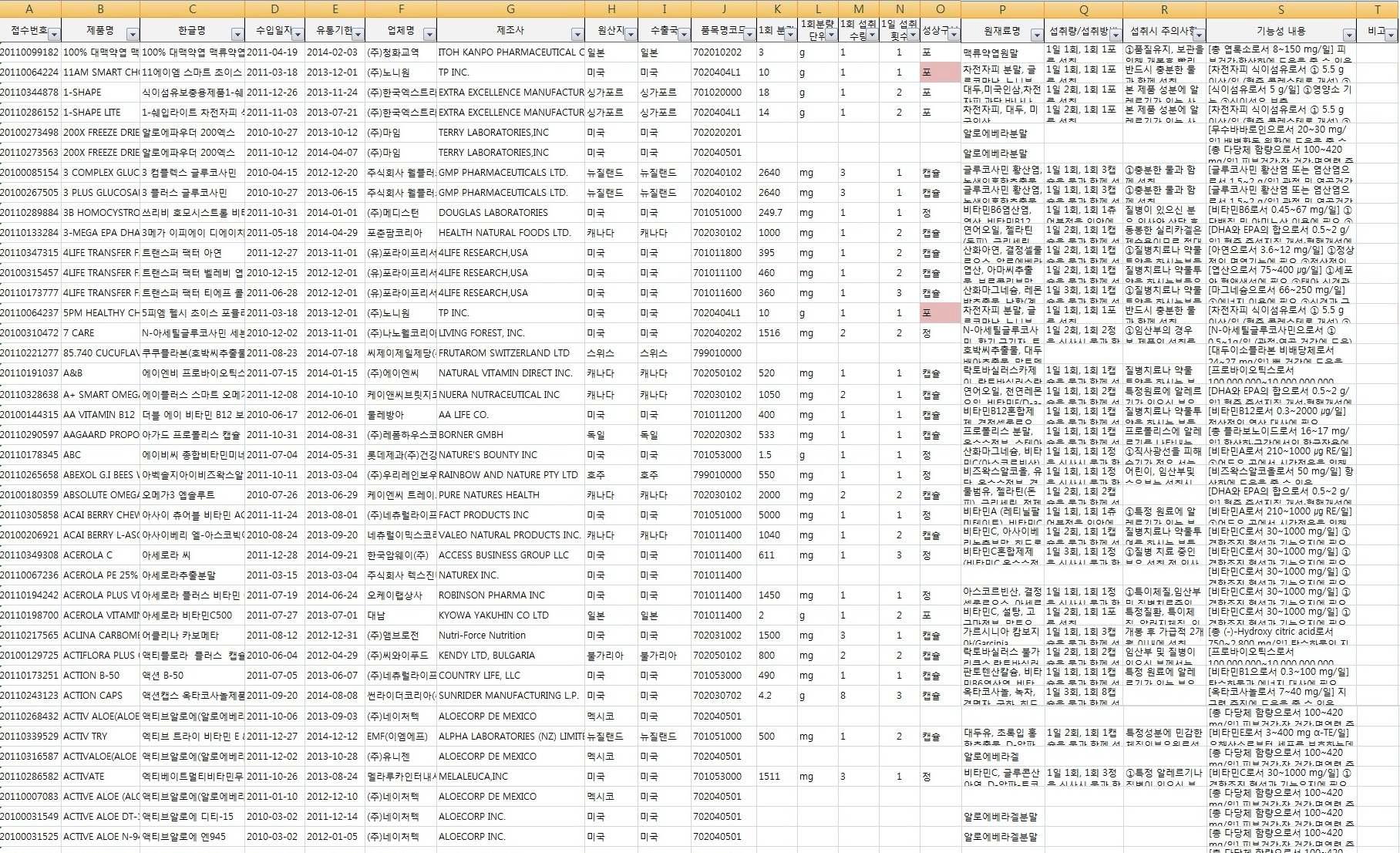Select the 'A&B' product name cell
1400x853 pixels.
click(x=100, y=373)
